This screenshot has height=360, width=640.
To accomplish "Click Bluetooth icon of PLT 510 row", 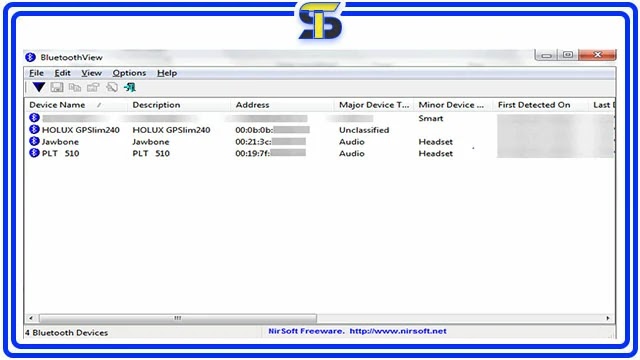I will coord(34,153).
